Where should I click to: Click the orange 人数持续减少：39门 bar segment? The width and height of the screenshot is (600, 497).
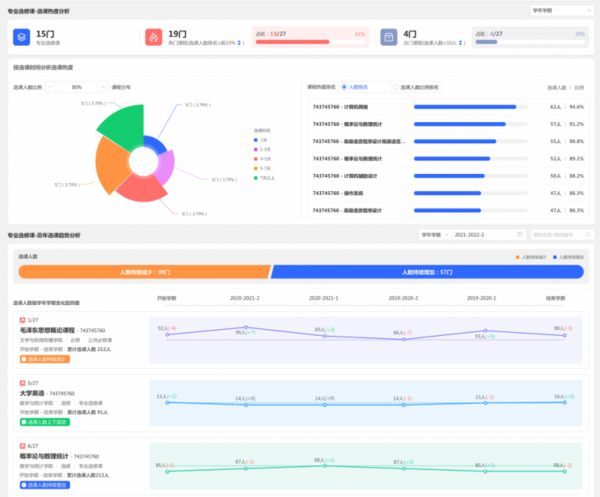point(145,272)
